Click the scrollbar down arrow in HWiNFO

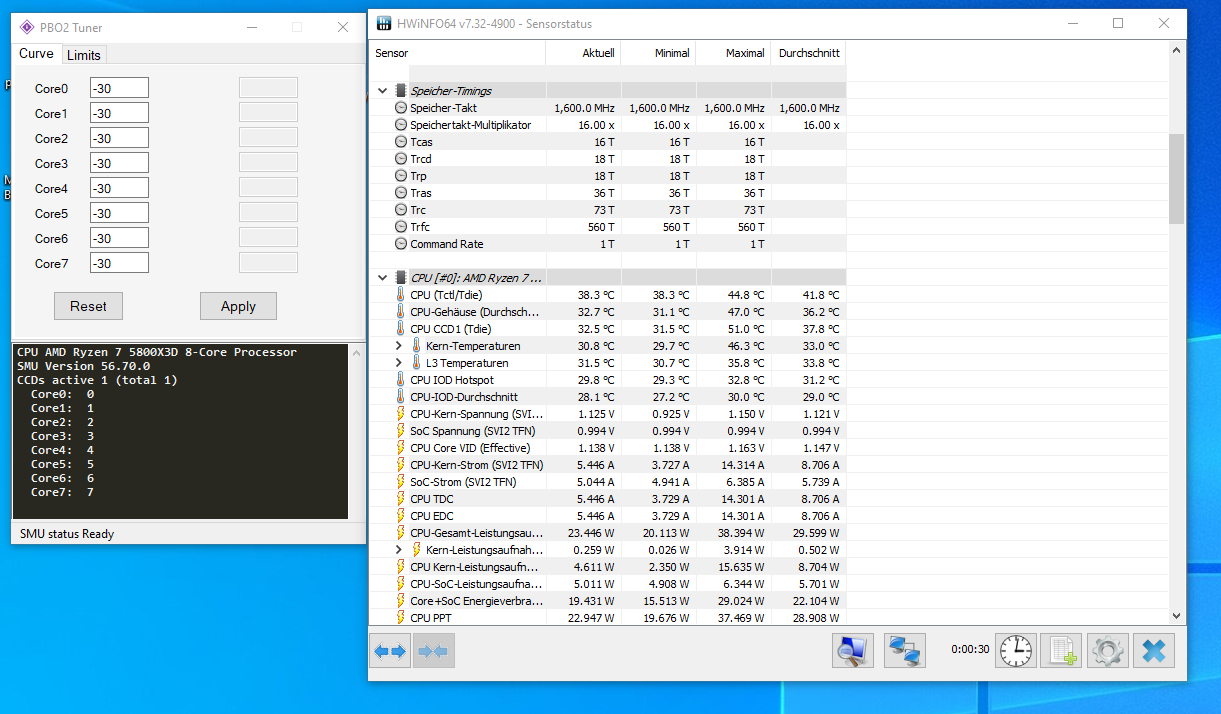1176,616
